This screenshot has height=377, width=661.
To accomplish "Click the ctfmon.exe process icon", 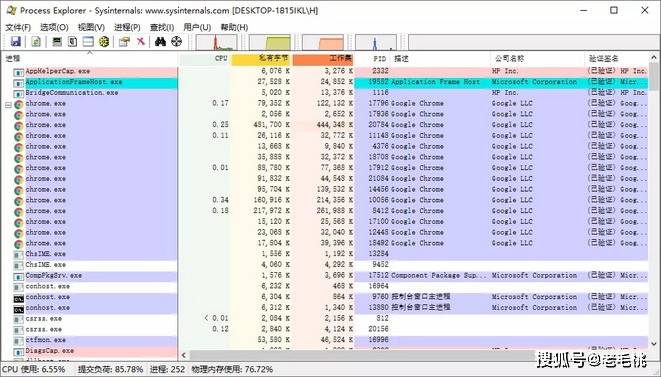I will (x=18, y=341).
